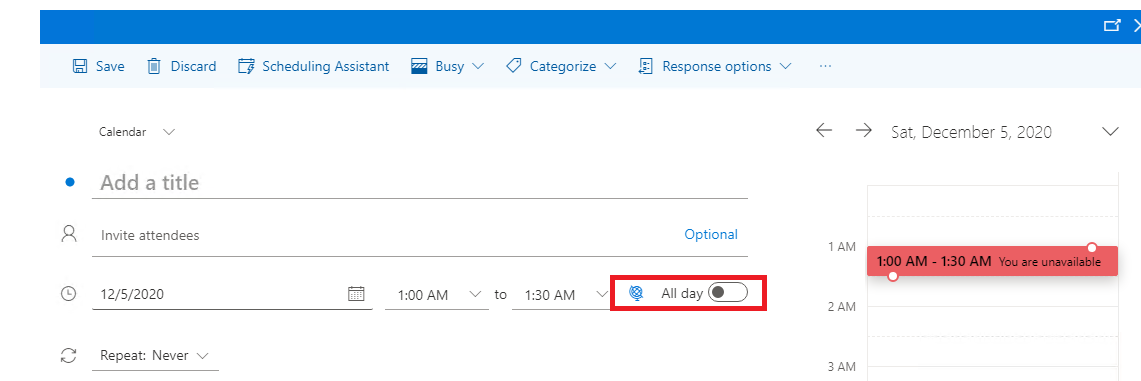Click the Response options icon
Screen dimensions: 1141x381
[645, 66]
